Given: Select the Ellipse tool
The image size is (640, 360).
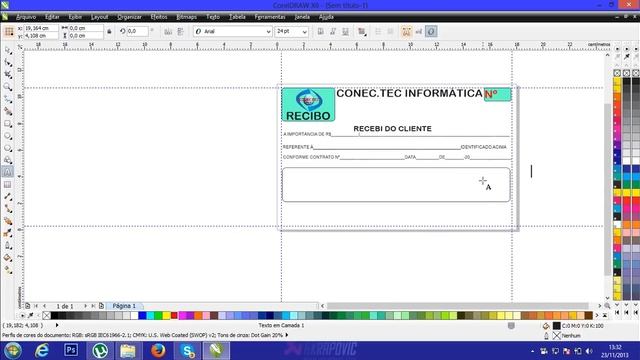Looking at the screenshot, I should [x=8, y=136].
